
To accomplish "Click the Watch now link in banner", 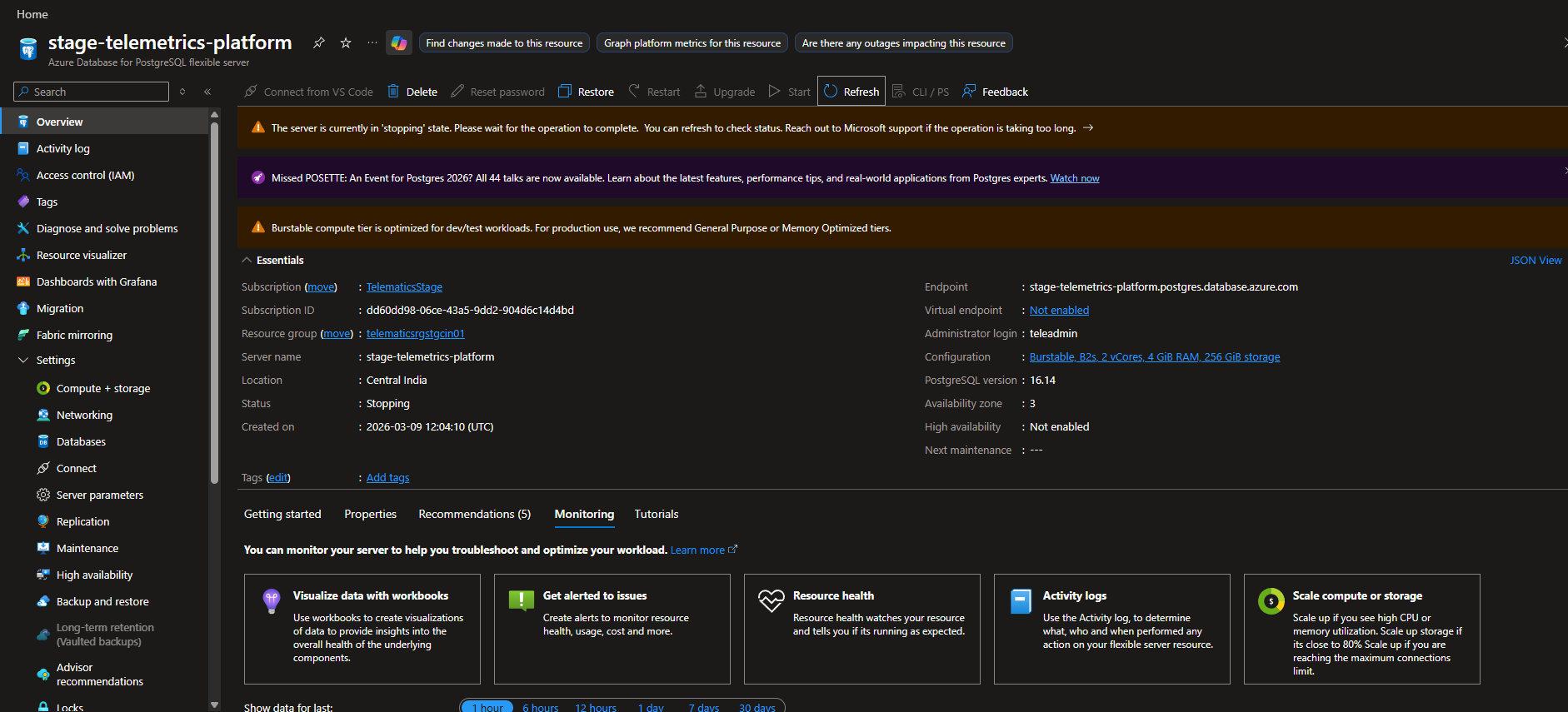I will pyautogui.click(x=1075, y=178).
